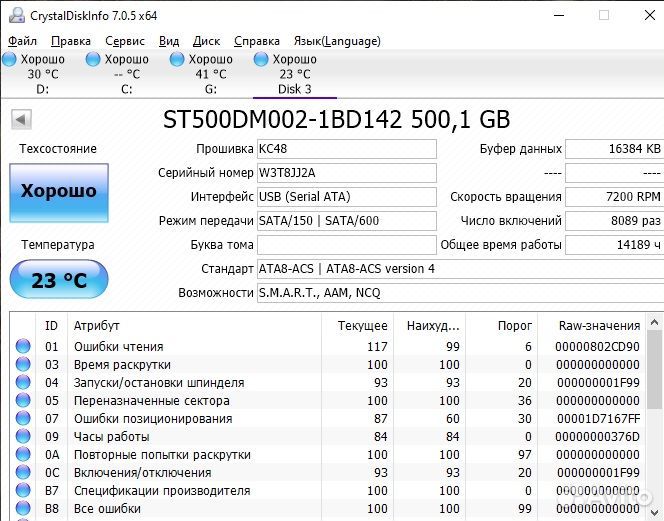Click status orb for 0C Включения/отключения
Screen dimensions: 664x521
click(x=23, y=472)
